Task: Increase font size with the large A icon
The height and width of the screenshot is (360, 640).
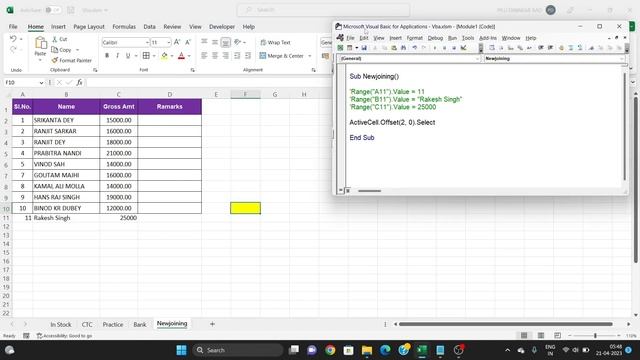Action: [x=177, y=42]
